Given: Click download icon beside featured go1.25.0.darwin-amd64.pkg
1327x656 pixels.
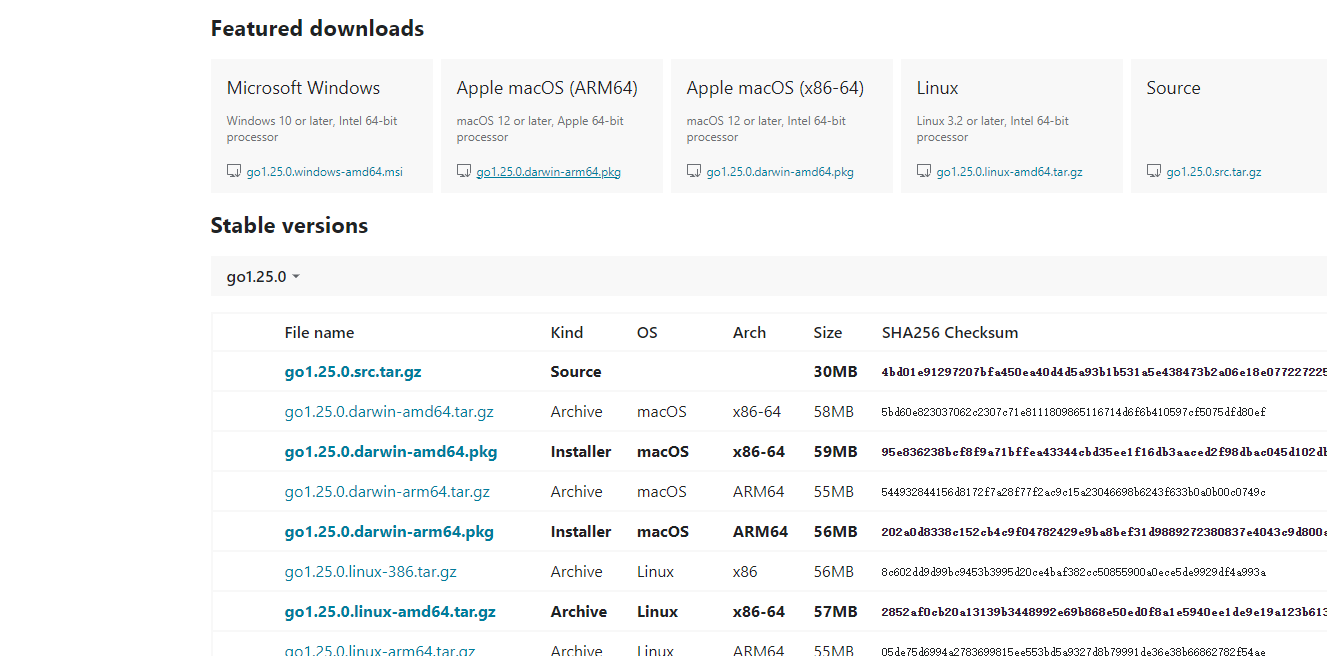Looking at the screenshot, I should pyautogui.click(x=693, y=171).
